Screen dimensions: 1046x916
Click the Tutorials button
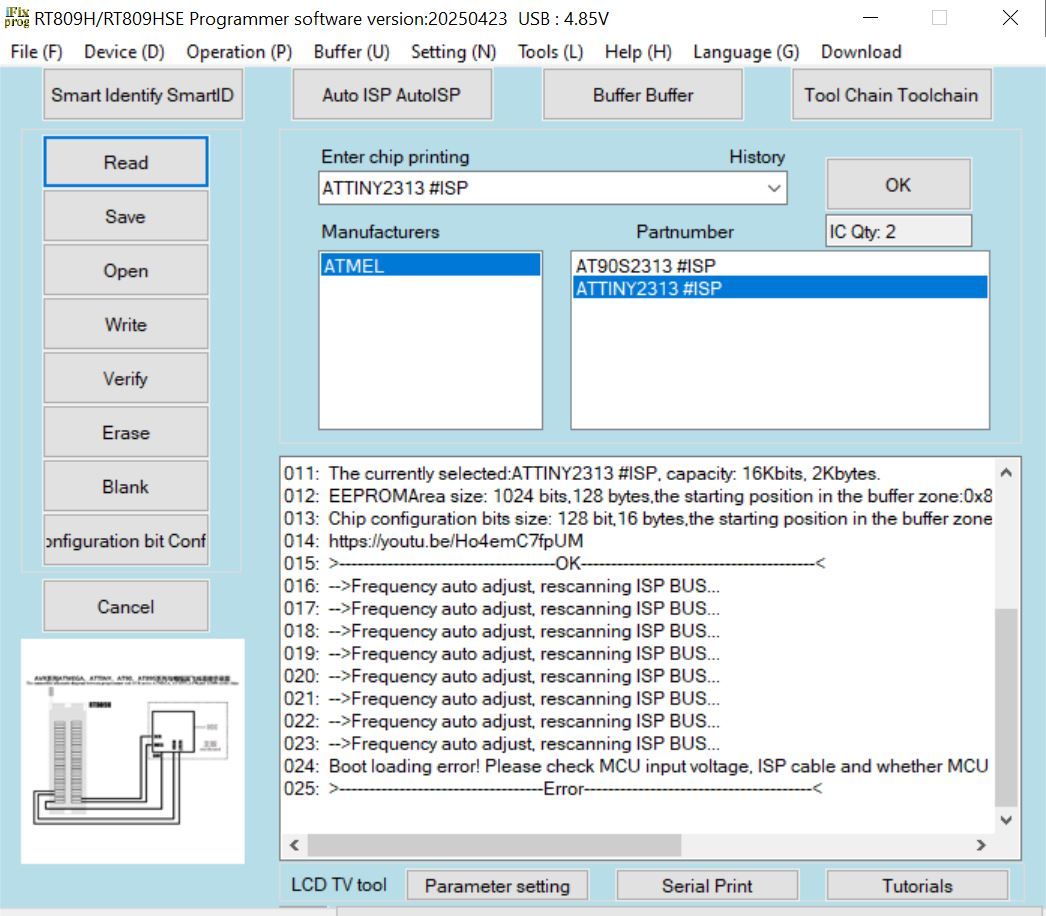(917, 885)
